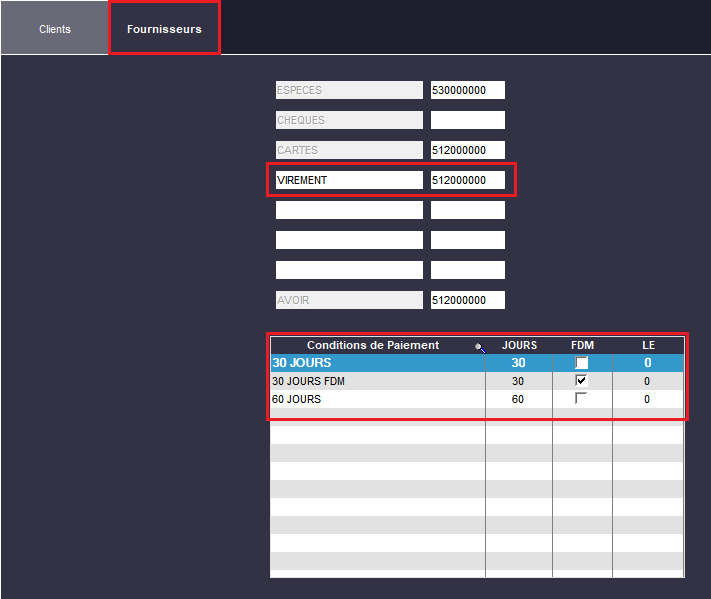Click the ESPECES account number 530000000

[467, 90]
